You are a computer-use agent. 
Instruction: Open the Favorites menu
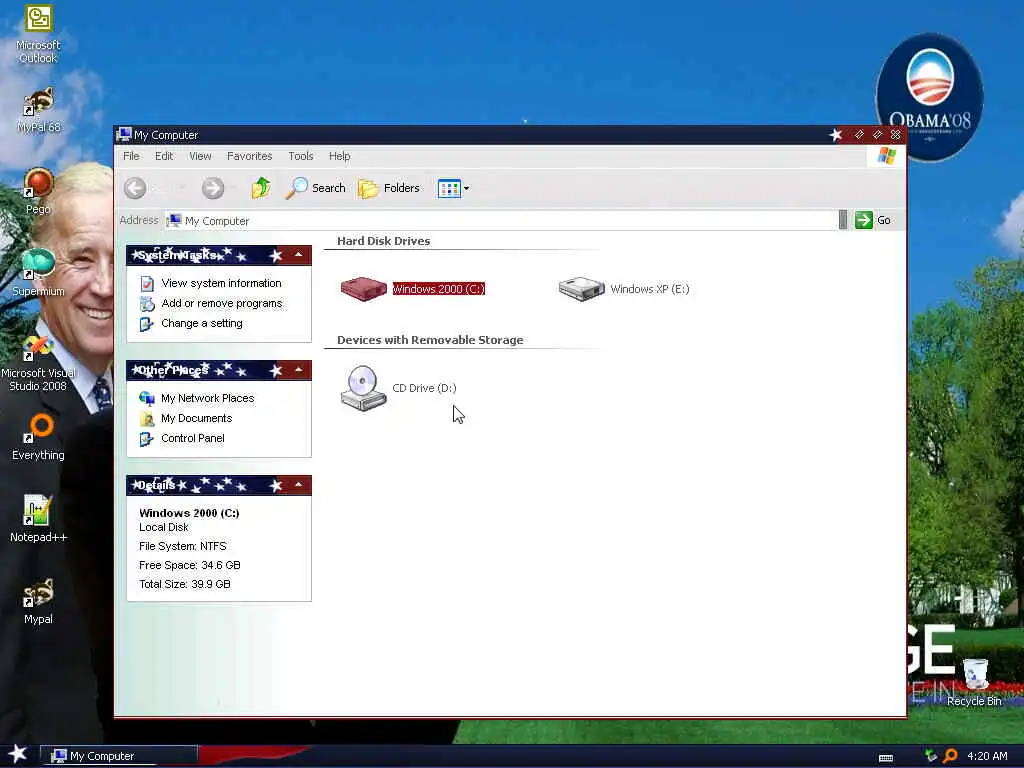[249, 156]
